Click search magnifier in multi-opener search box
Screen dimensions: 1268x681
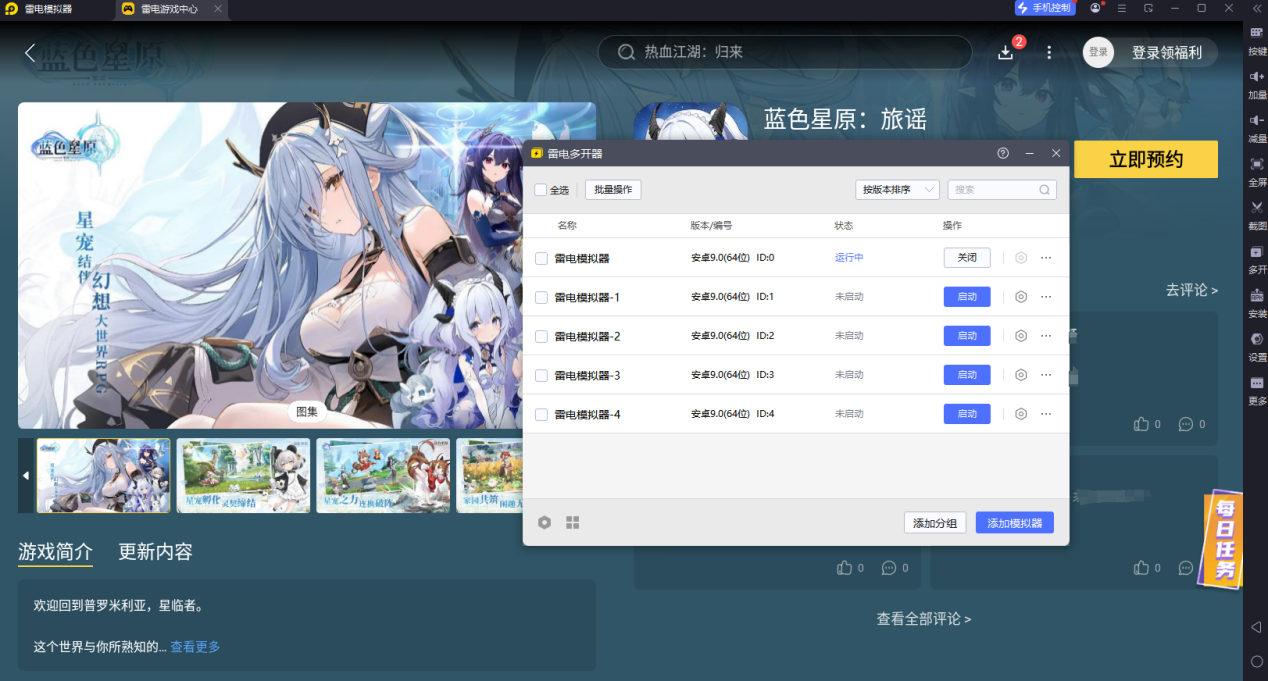pyautogui.click(x=1044, y=189)
